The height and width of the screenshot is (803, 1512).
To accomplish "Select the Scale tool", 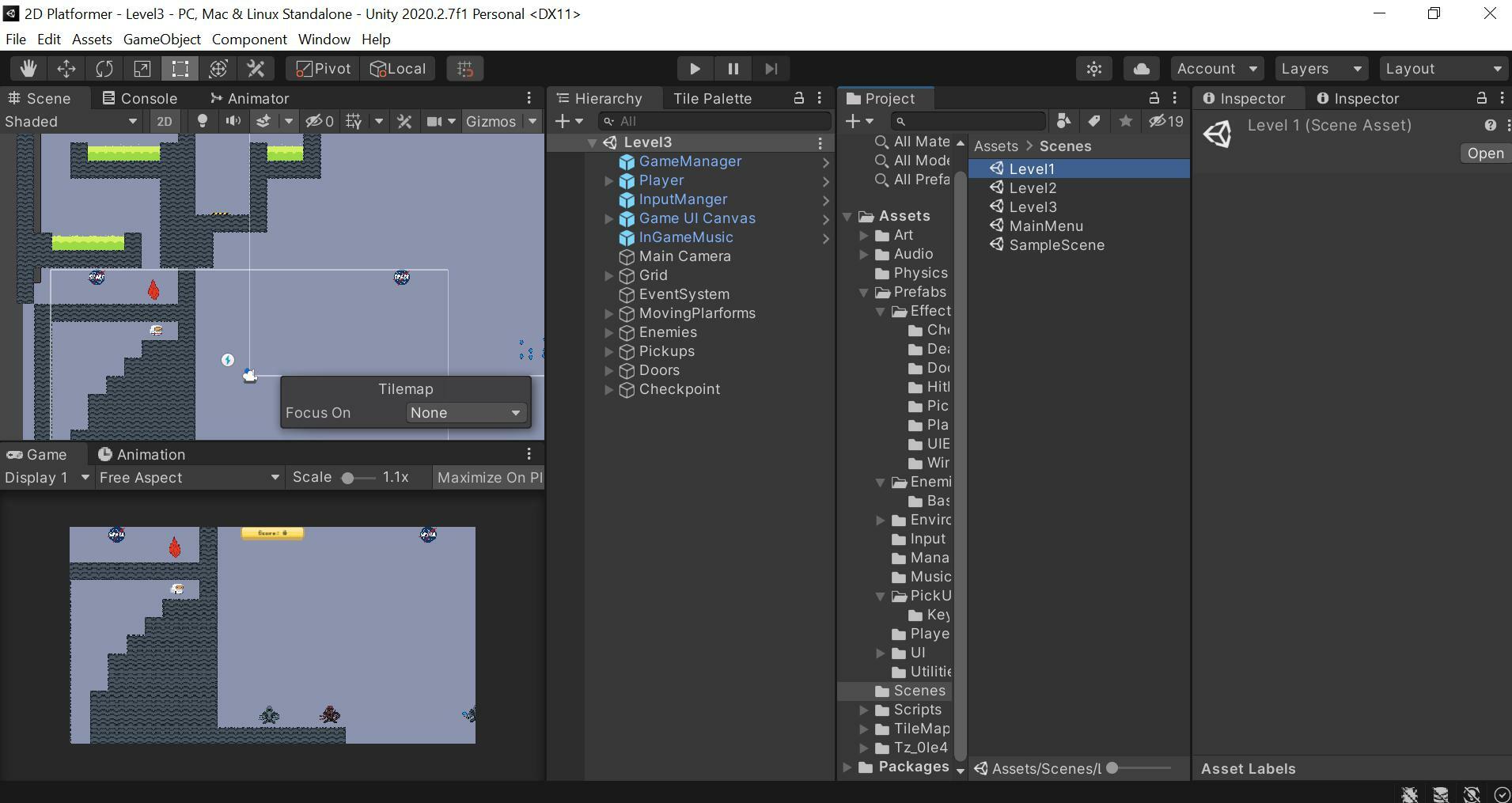I will tap(142, 69).
